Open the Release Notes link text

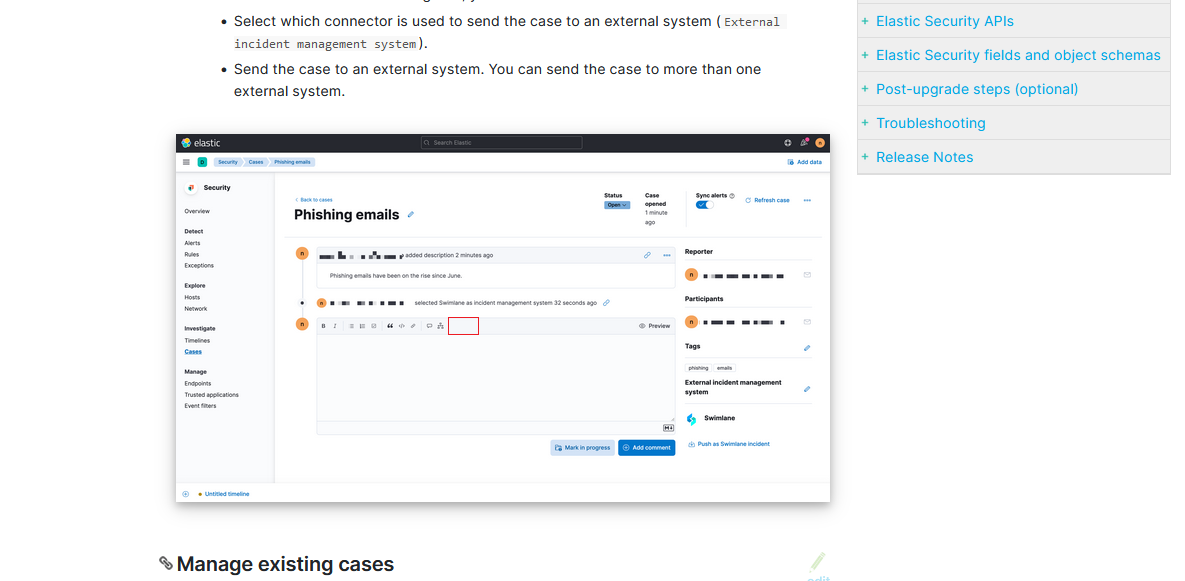tap(924, 157)
